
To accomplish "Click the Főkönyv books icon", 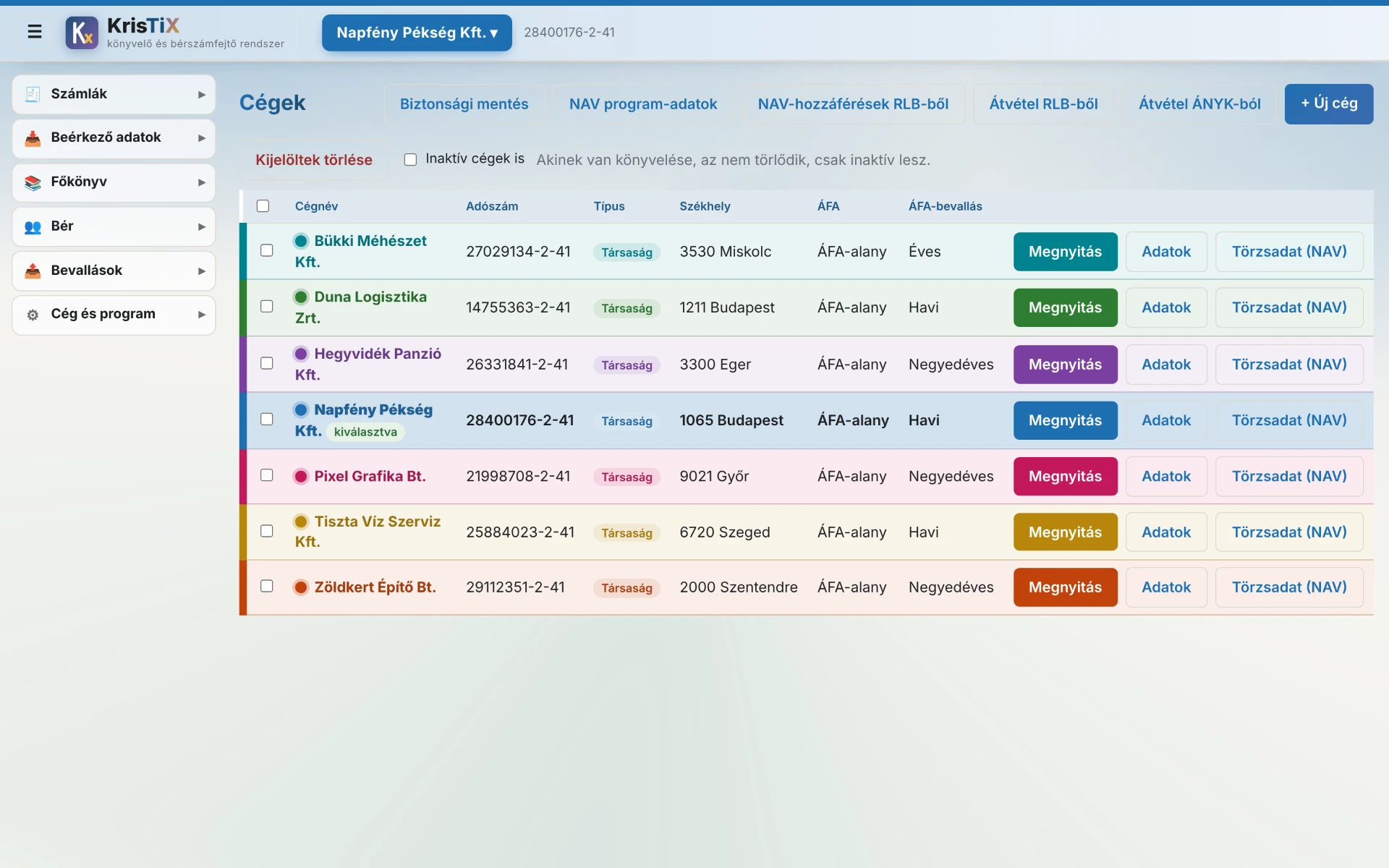I will [33, 182].
